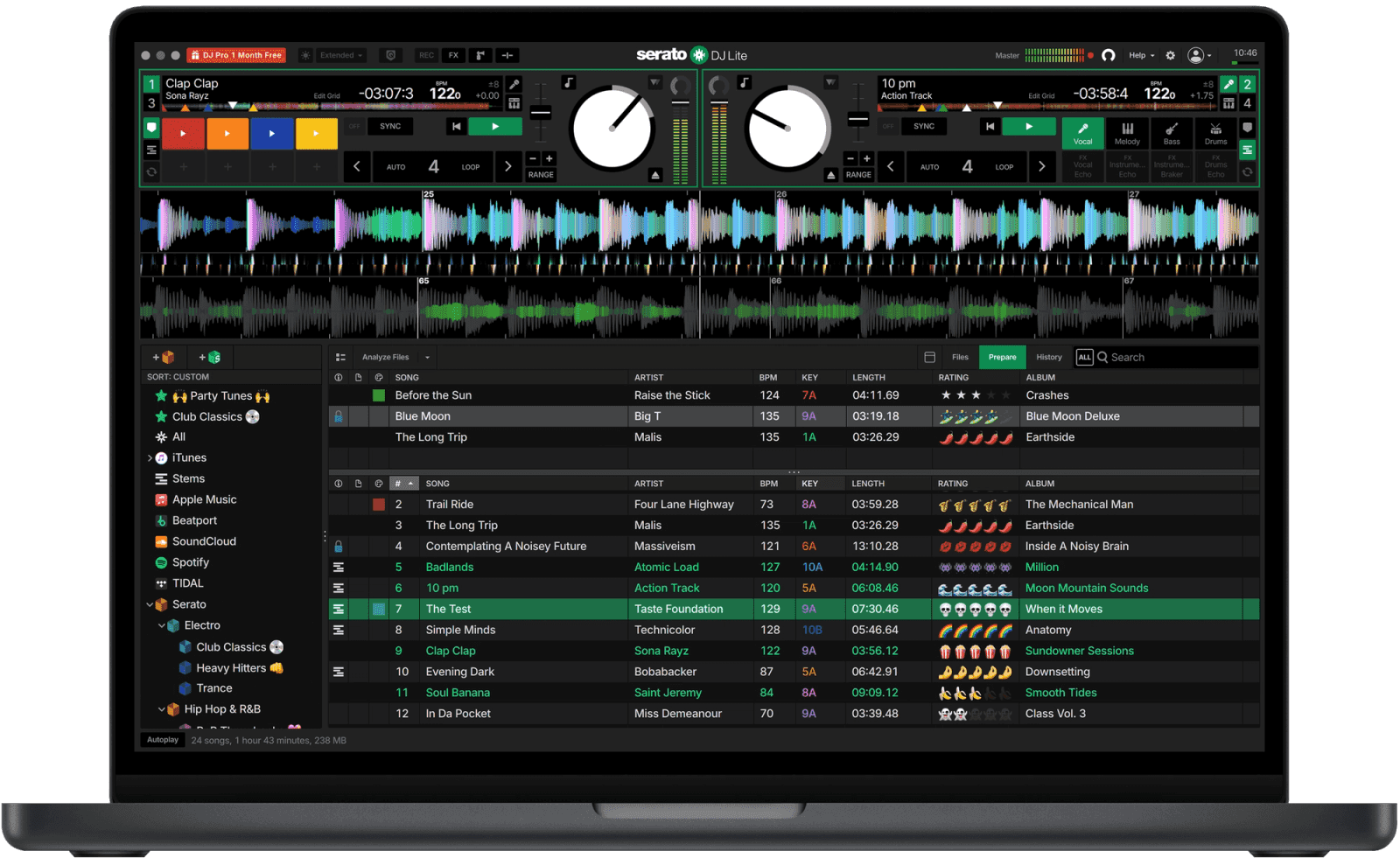Start playback on deck 1 with the green play button
The height and width of the screenshot is (865, 1400).
(495, 126)
